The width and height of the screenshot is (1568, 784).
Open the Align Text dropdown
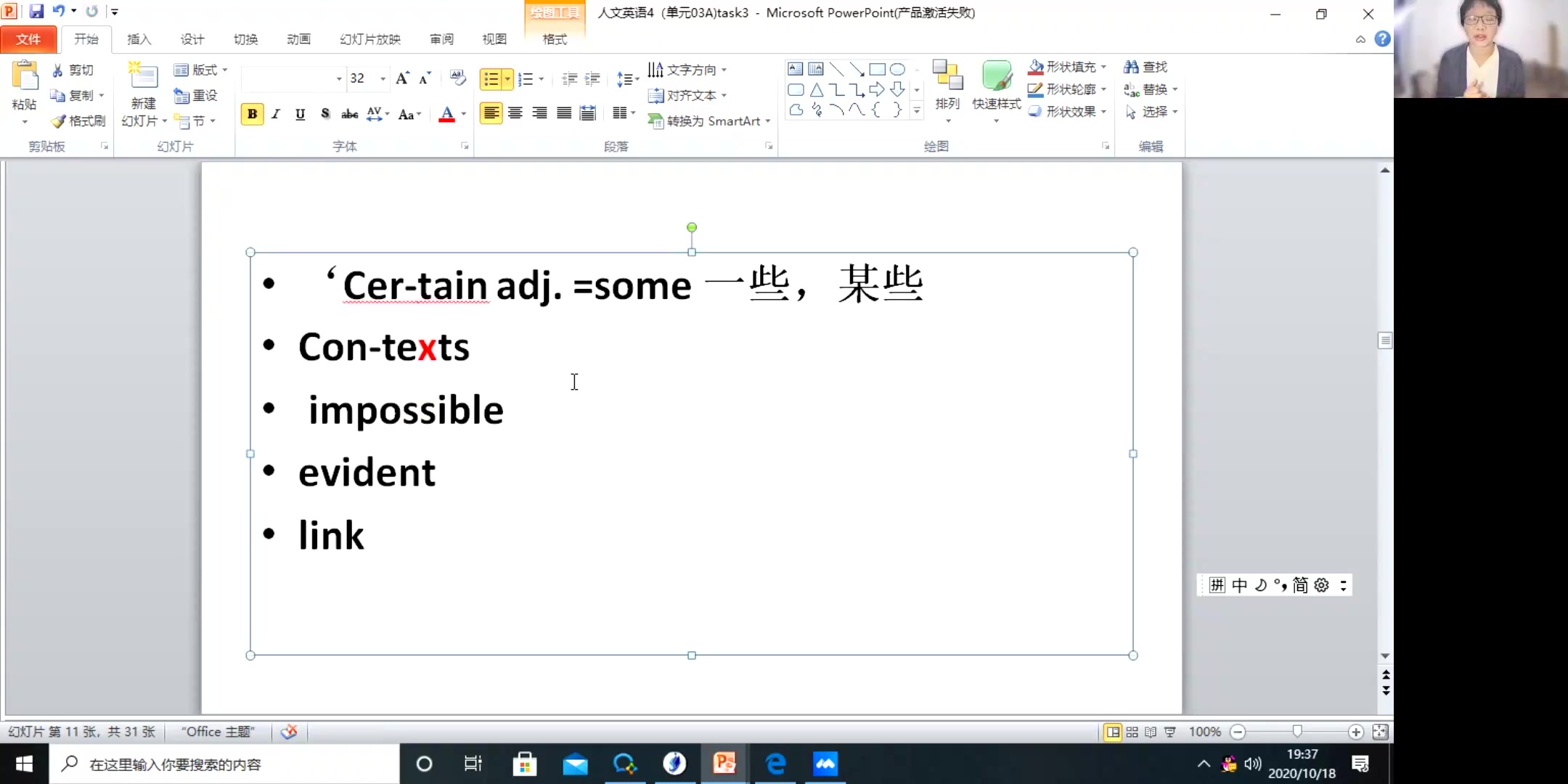coord(687,95)
